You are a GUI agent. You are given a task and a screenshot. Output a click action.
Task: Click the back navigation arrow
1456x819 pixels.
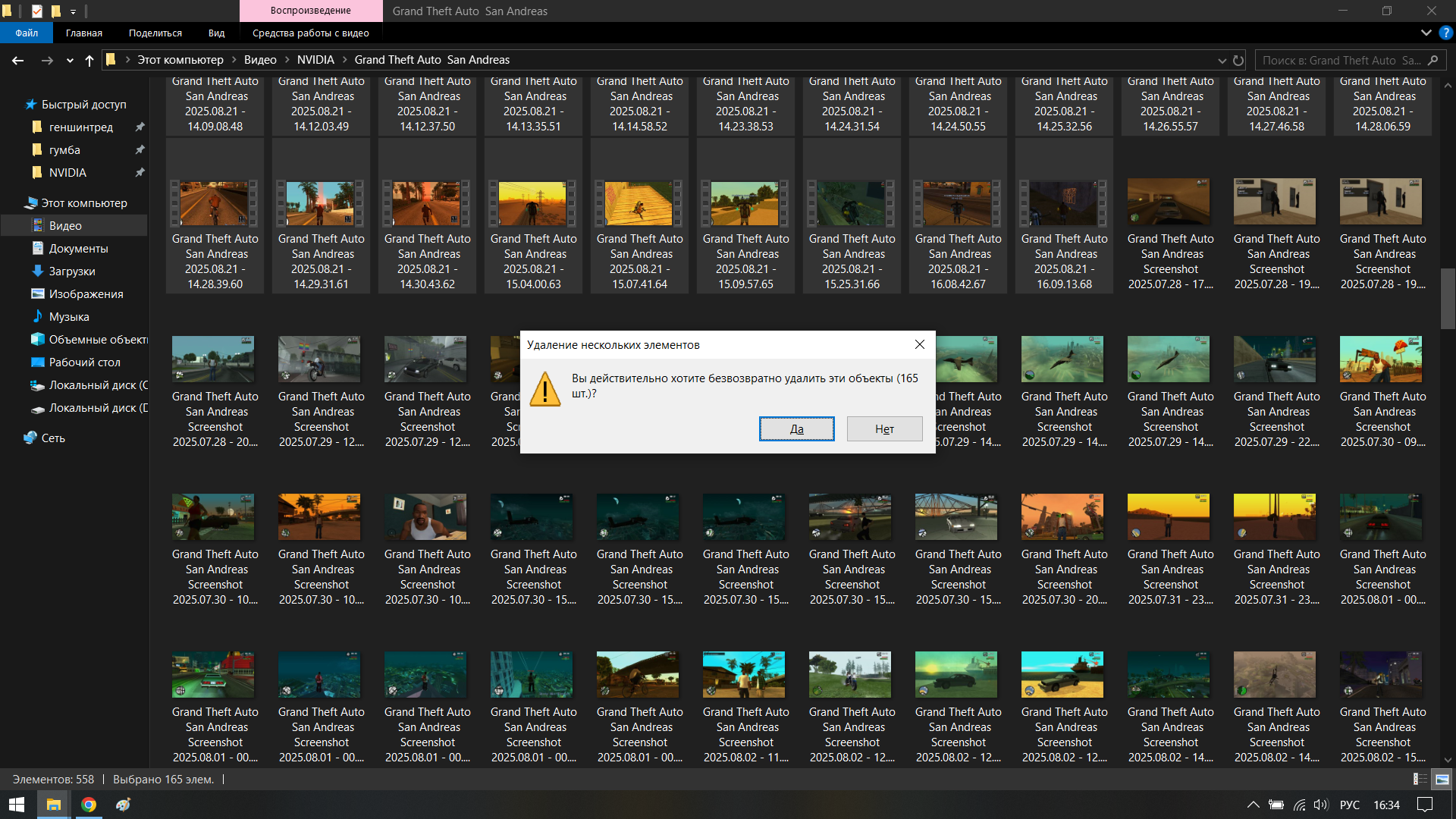click(18, 60)
